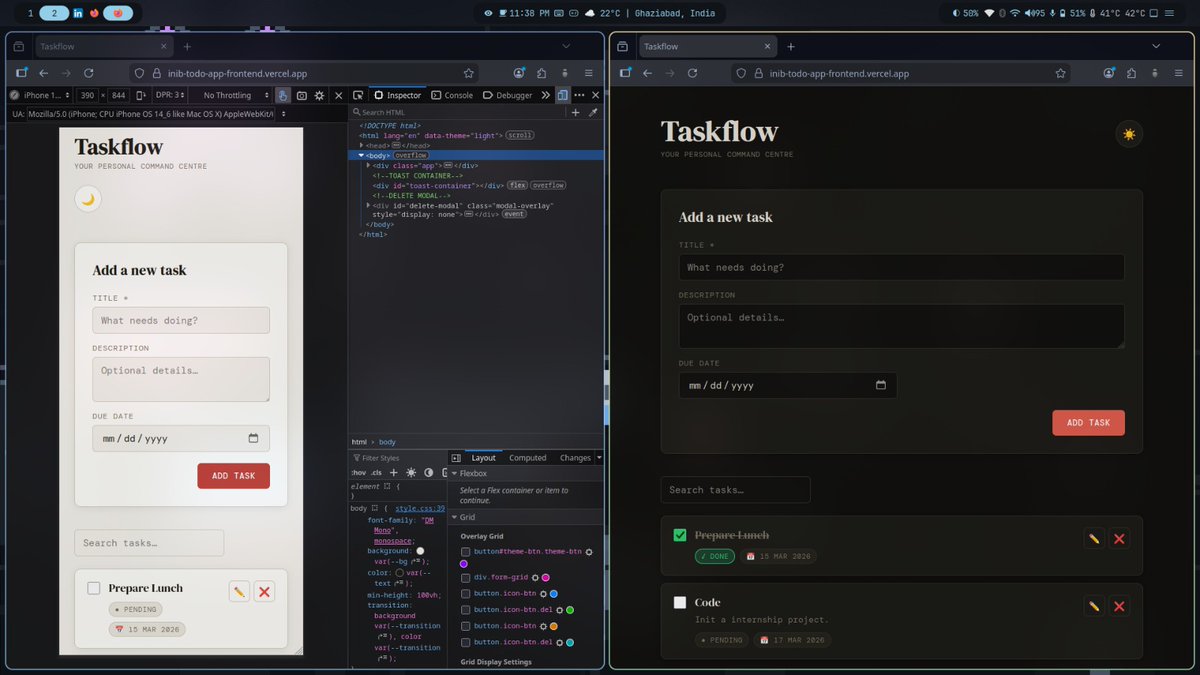Open application menu in dark Taskflow browser window
Screen dimensions: 1200x675
1178,73
